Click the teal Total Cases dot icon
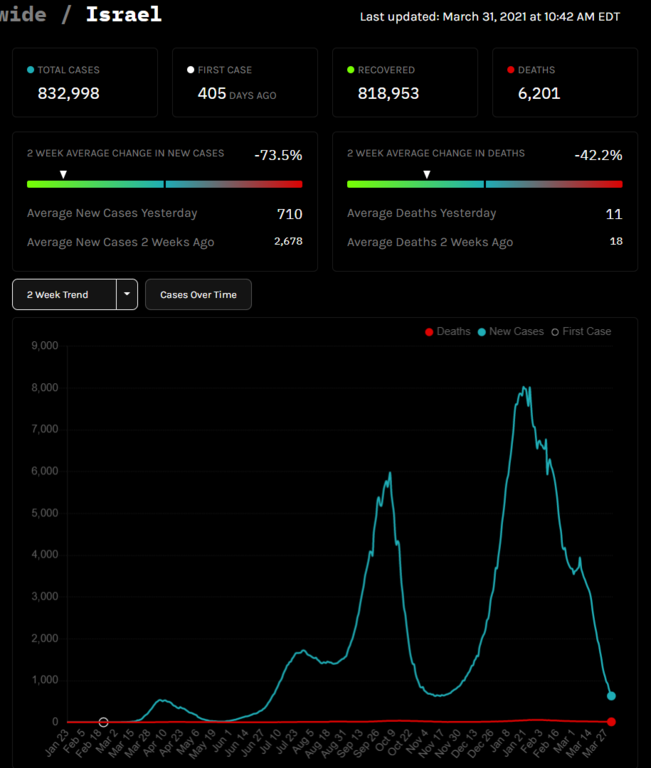 pyautogui.click(x=31, y=70)
